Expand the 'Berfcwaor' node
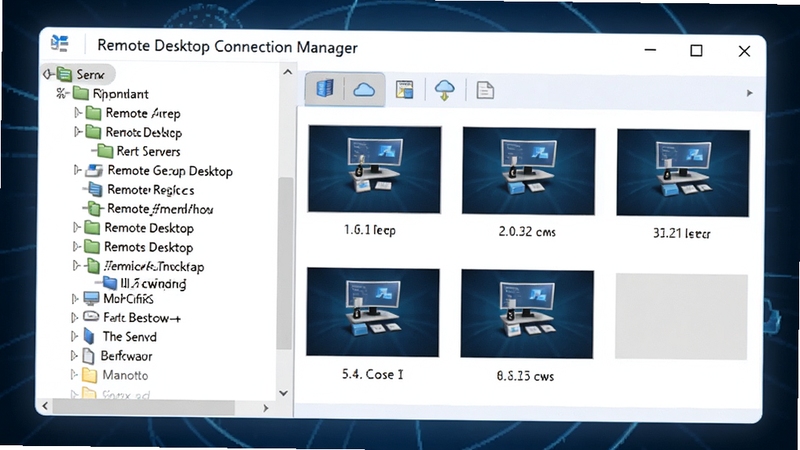Viewport: 800px width, 450px height. tap(74, 355)
